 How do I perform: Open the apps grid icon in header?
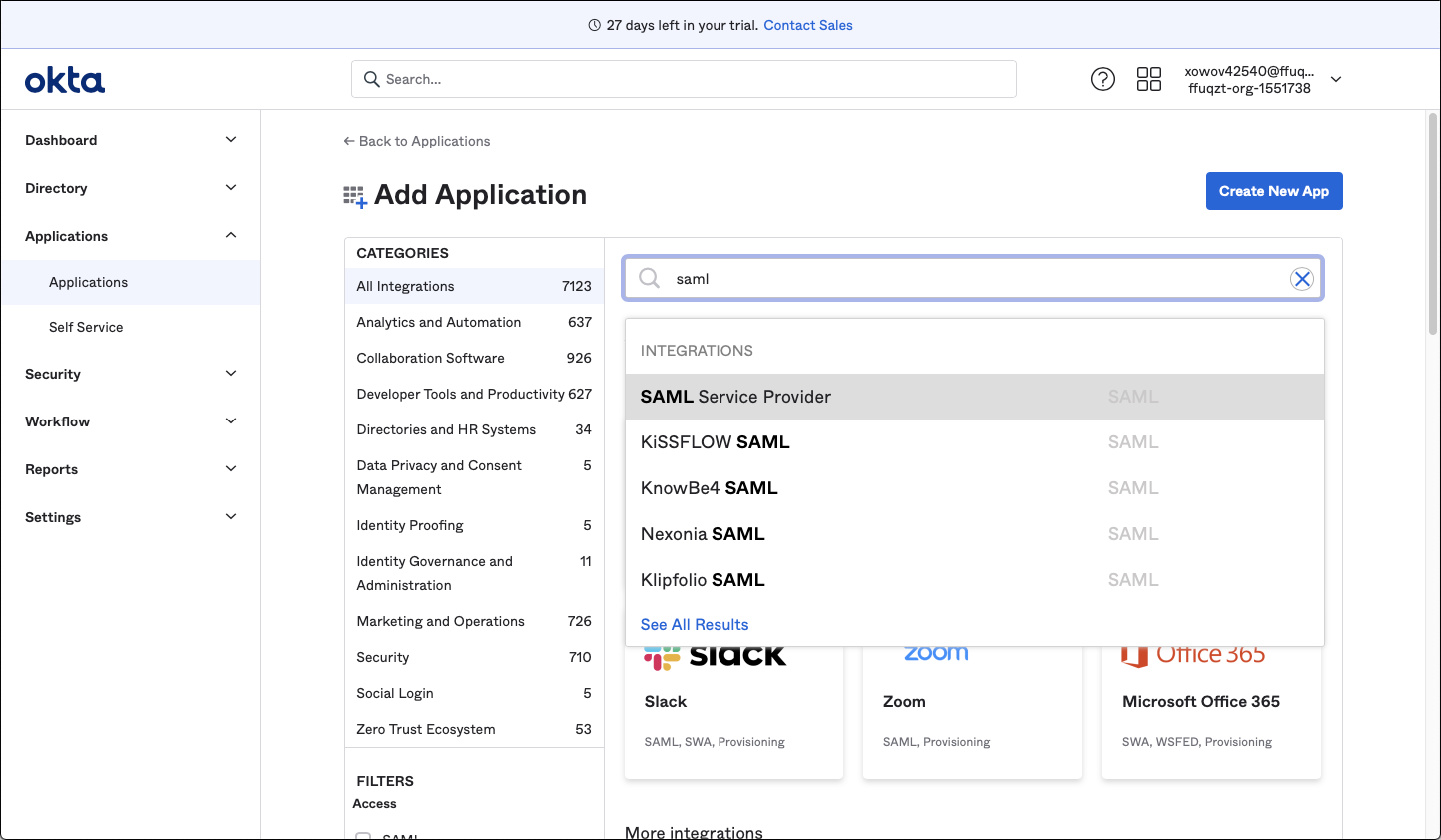pos(1149,79)
